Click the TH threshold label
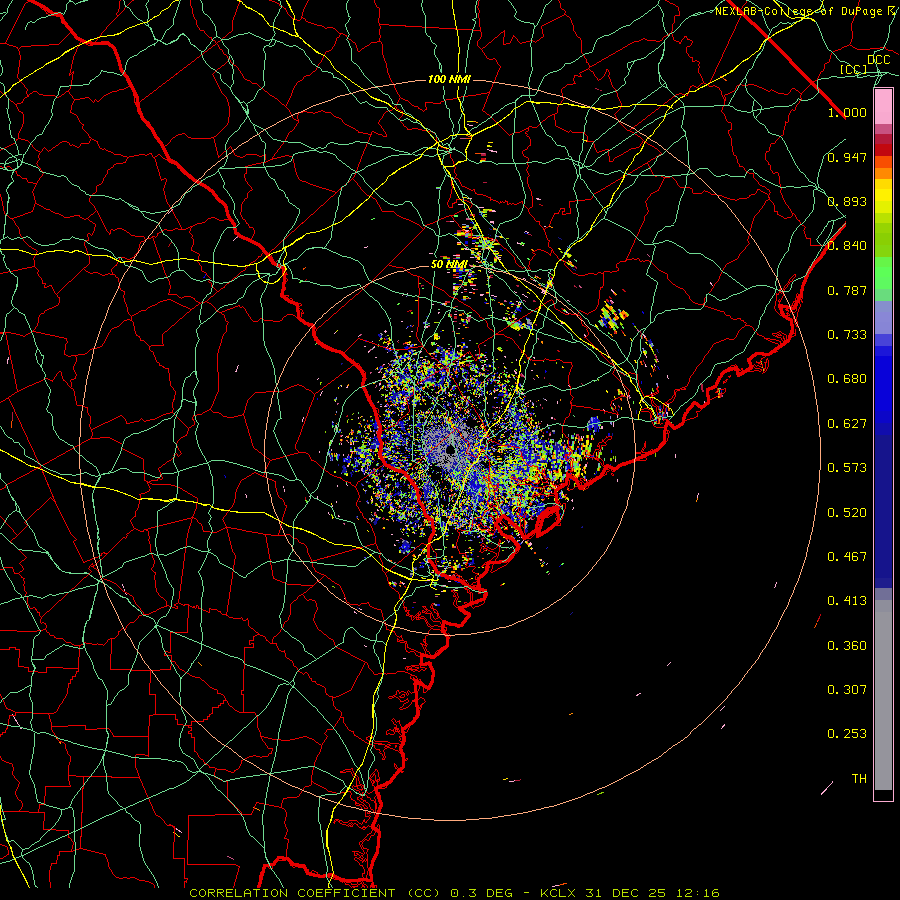This screenshot has height=900, width=900. (859, 779)
